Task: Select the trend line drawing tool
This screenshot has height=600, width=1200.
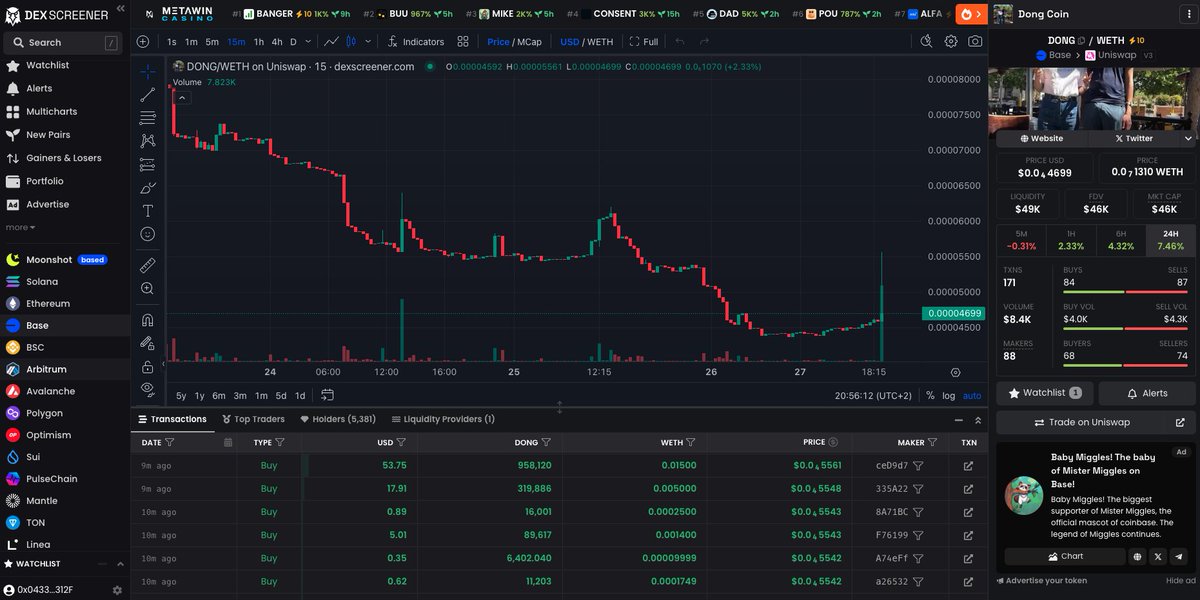Action: tap(147, 95)
